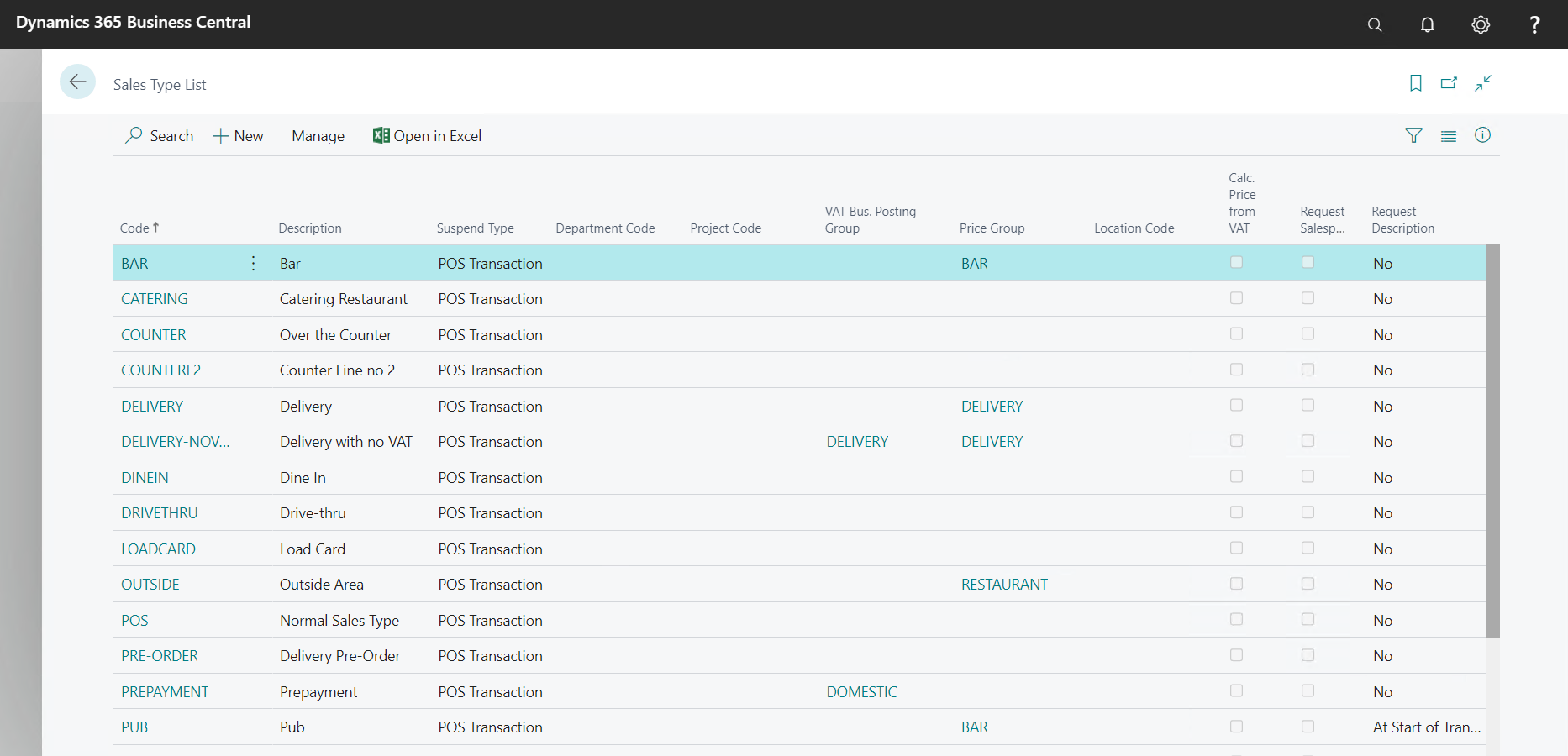Screen dimensions: 1568x756
Task: Toggle Calc. Price from VAT for COUNTER
Action: 1236,333
